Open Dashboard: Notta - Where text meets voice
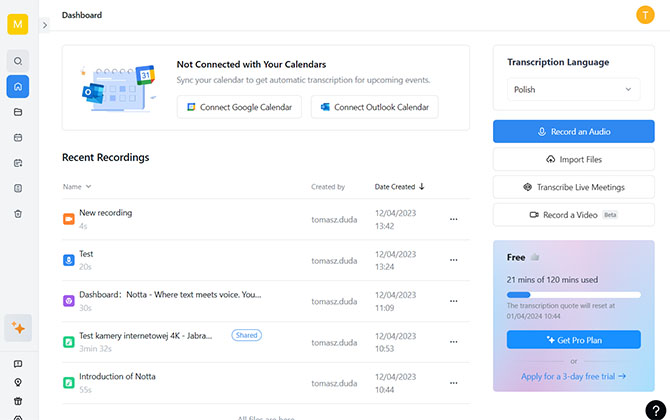Screen dimensions: 670x420 pos(170,294)
